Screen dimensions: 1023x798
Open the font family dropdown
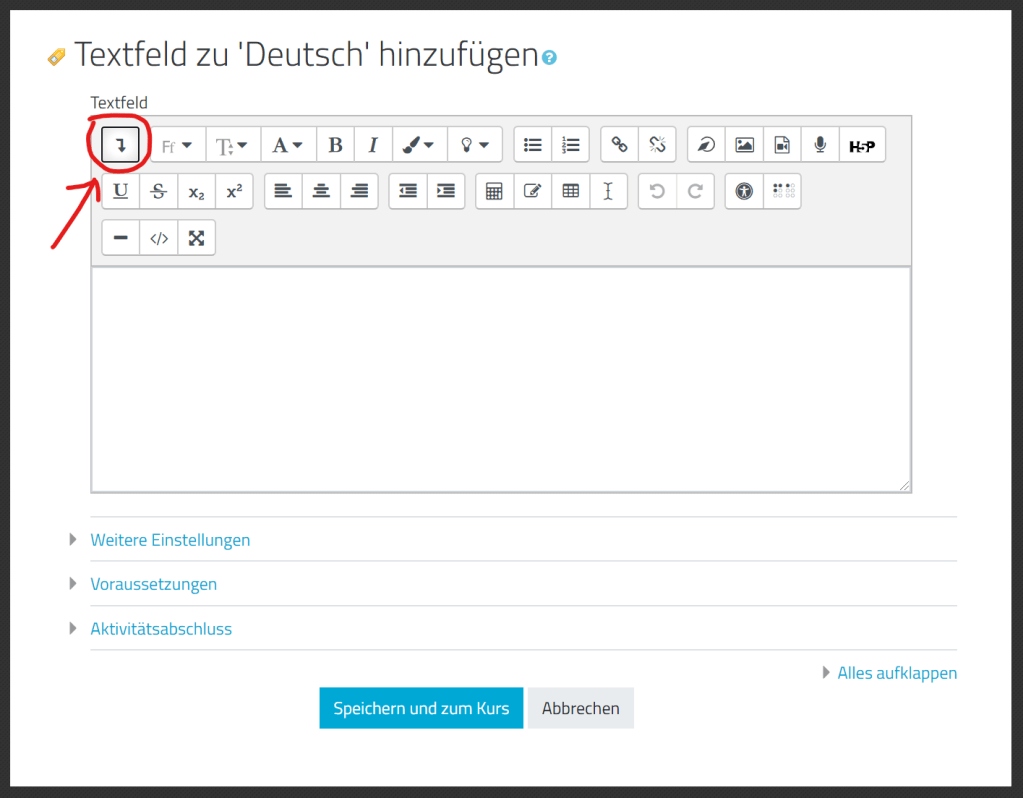click(x=177, y=145)
